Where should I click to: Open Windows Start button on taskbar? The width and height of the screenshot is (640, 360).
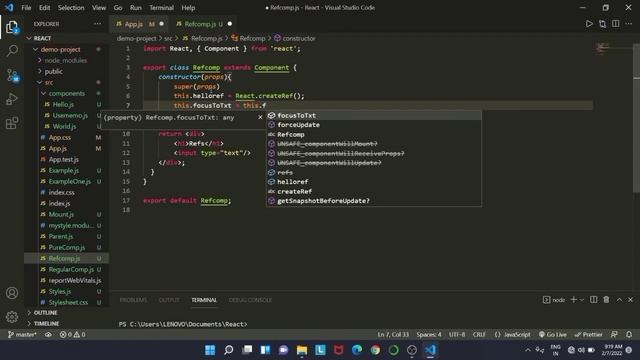pos(210,350)
